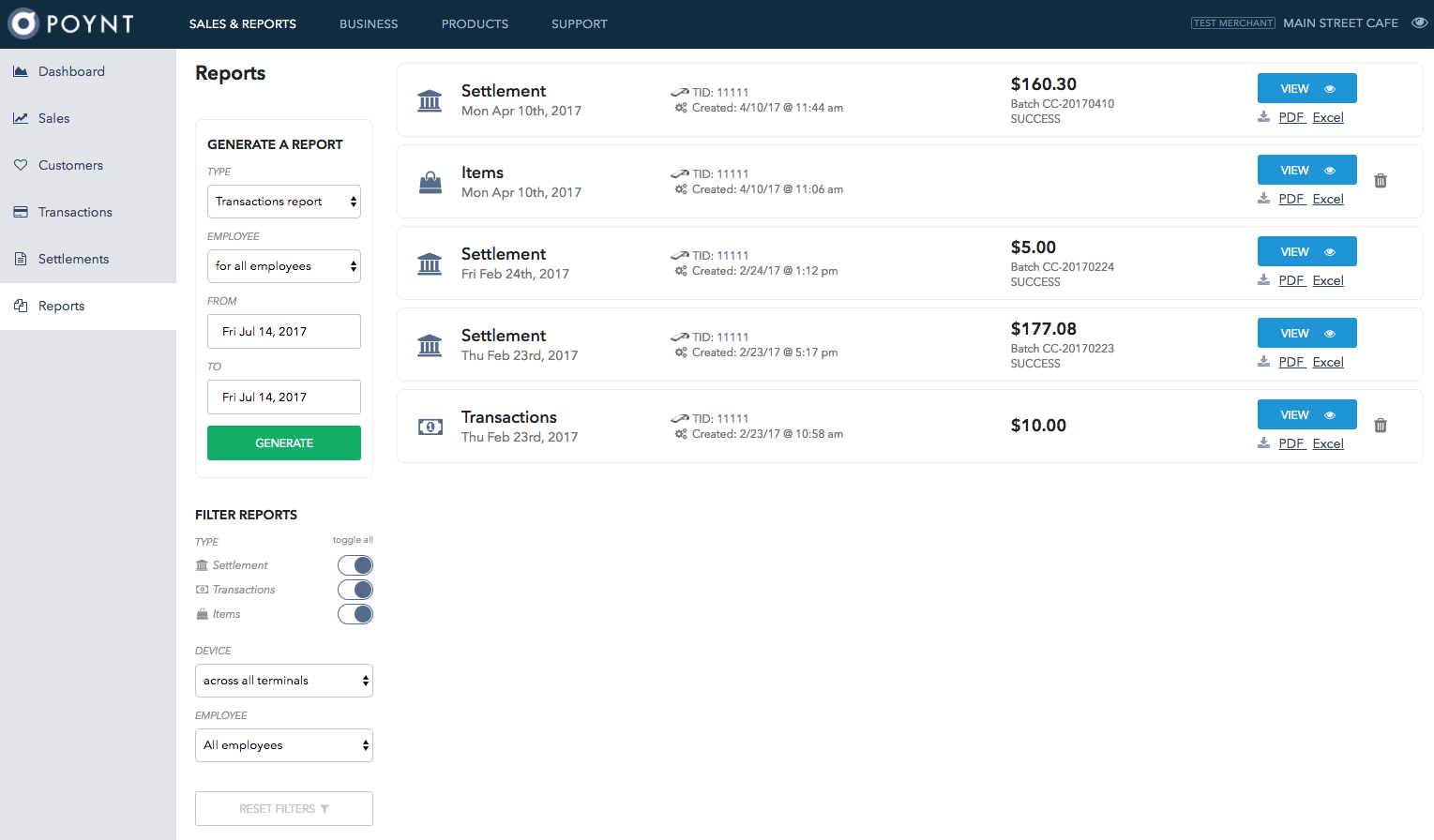1434x840 pixels.
Task: Download PDF of the Items report
Action: (x=1291, y=199)
